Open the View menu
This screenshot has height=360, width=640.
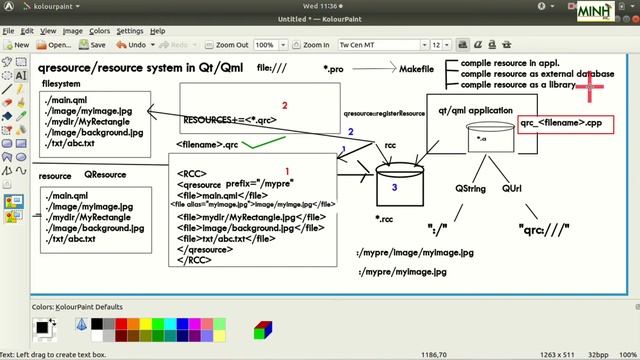48,31
